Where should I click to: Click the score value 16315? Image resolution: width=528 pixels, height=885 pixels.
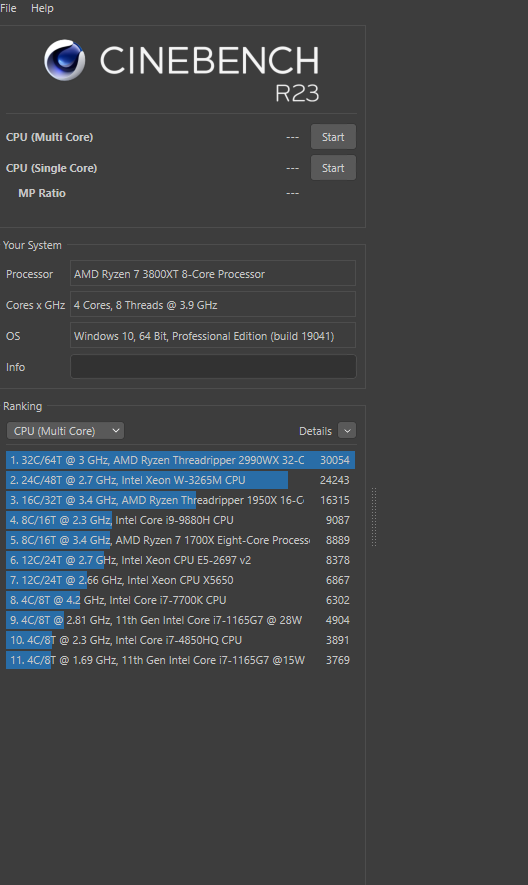click(335, 500)
